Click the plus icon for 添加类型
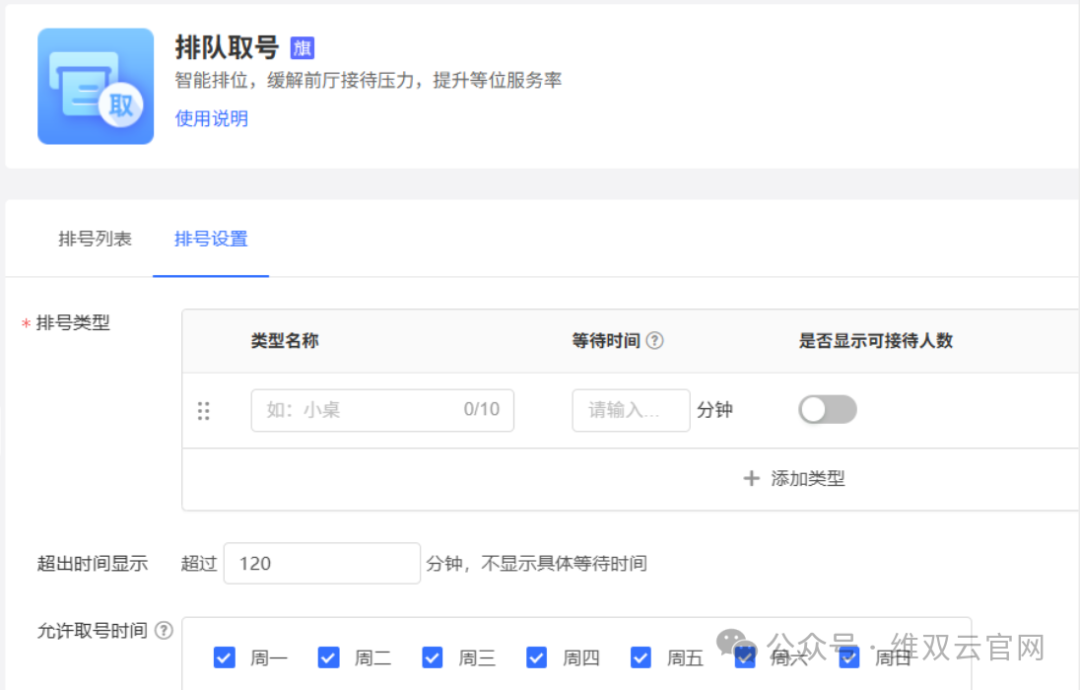 pos(752,479)
